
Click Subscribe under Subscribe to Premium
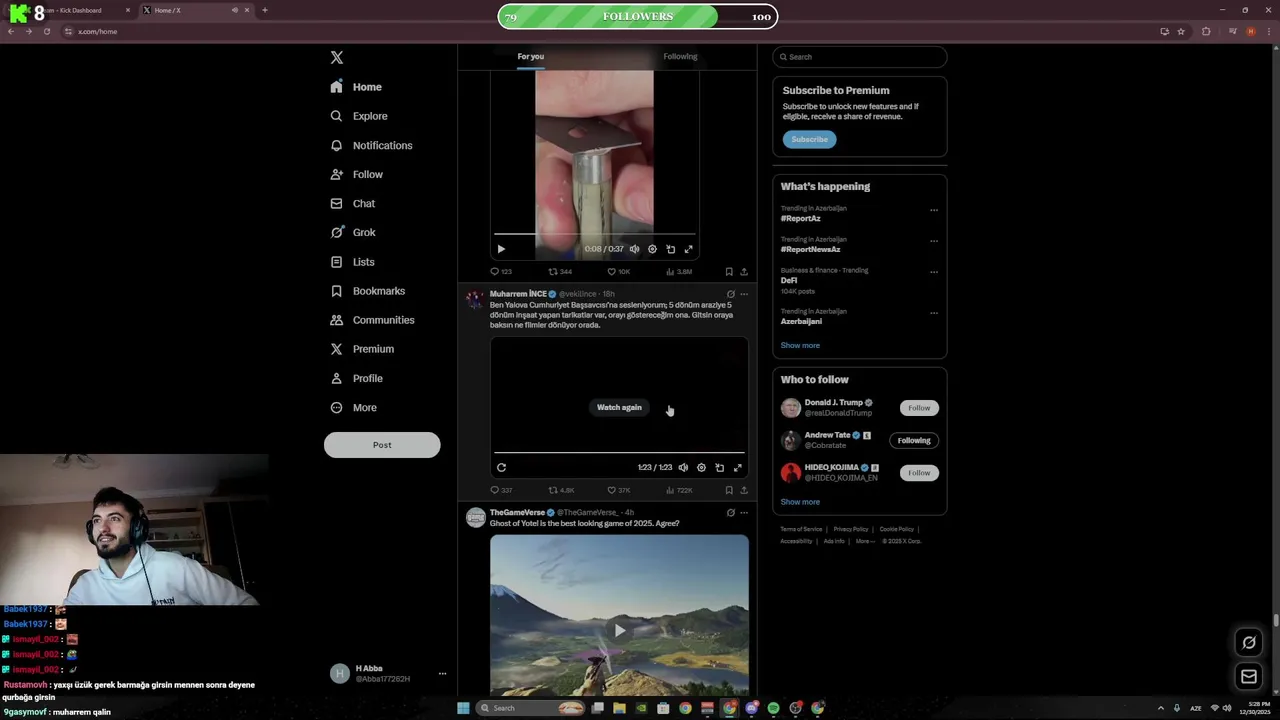pyautogui.click(x=809, y=139)
